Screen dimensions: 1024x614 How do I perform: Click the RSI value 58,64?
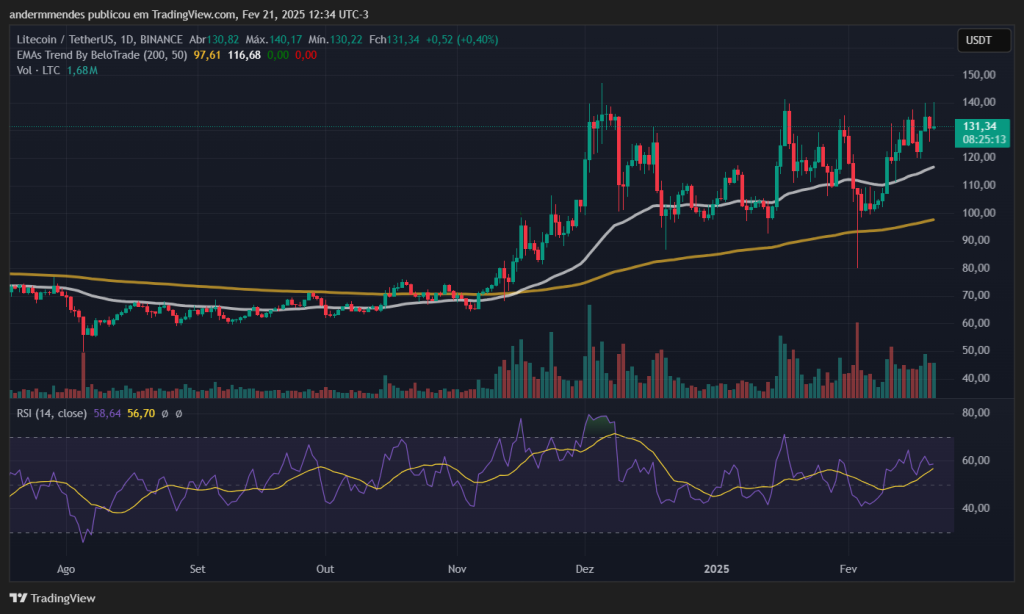[107, 413]
